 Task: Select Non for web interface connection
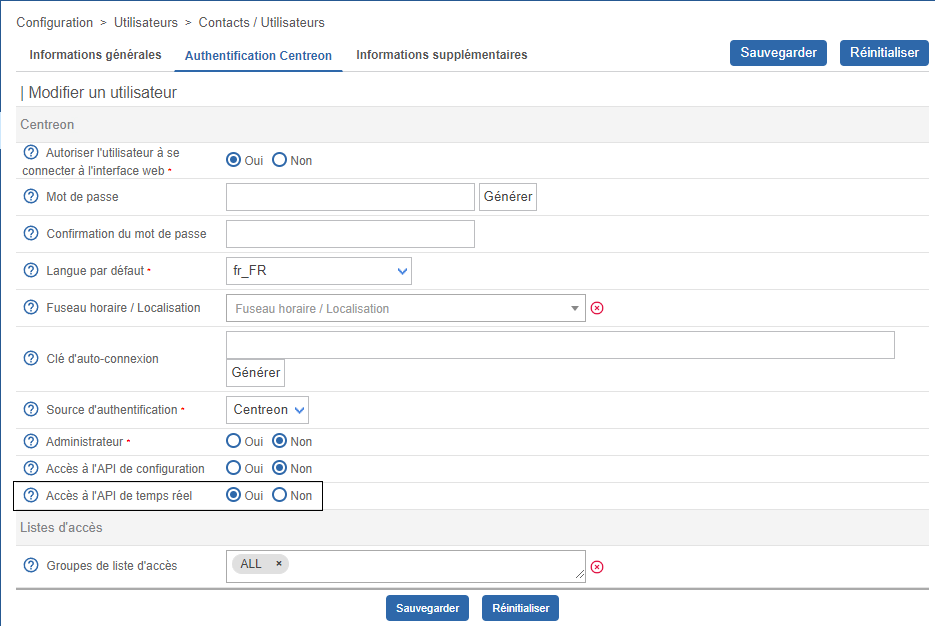[280, 160]
